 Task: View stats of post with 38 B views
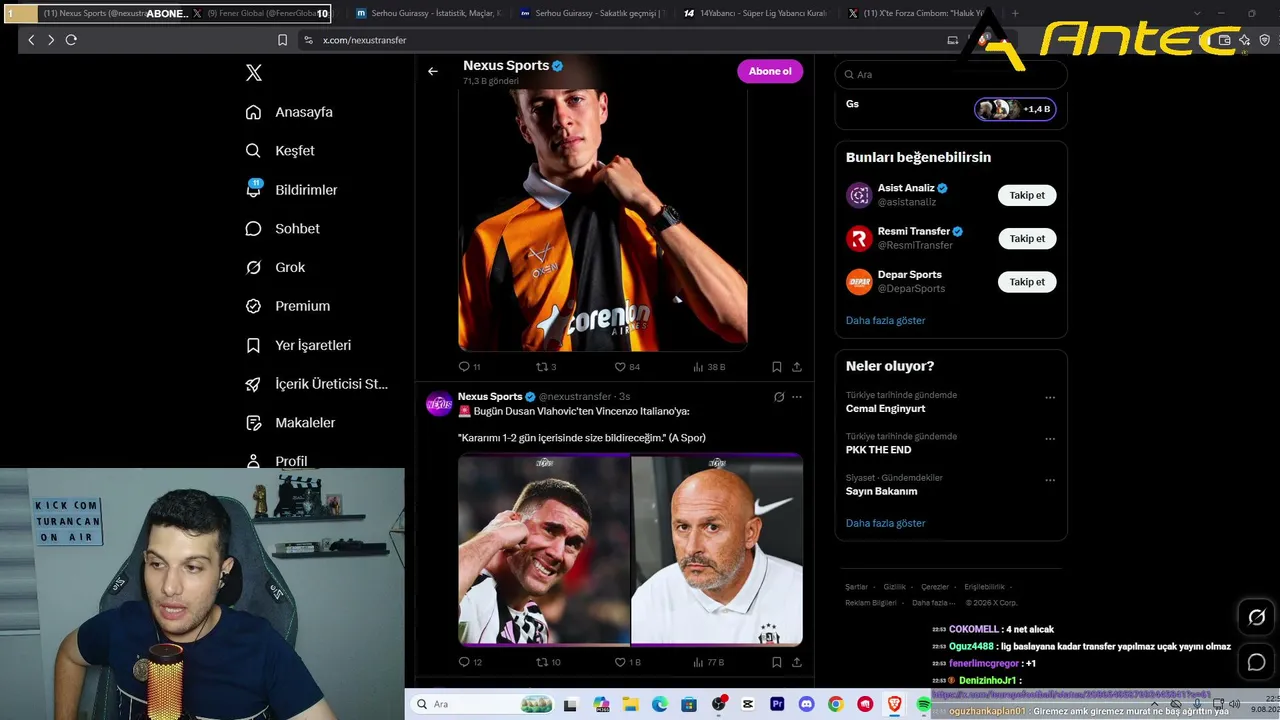click(709, 367)
